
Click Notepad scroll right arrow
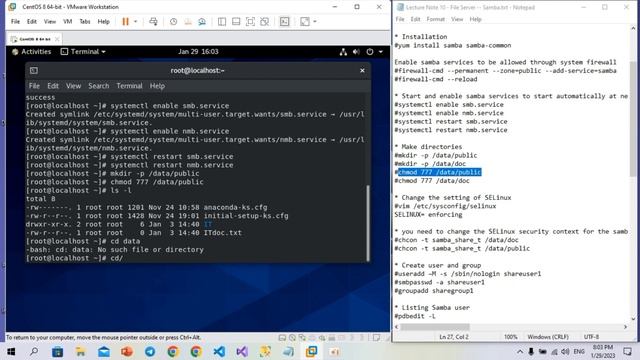pos(625,327)
